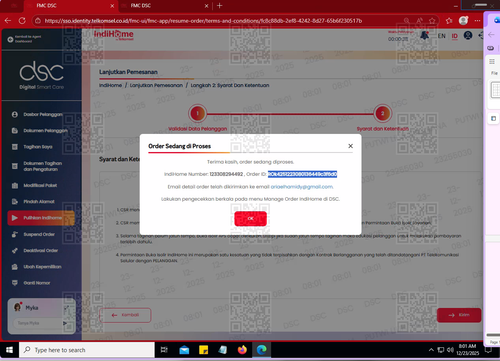
Task: Open a new browser tab
Action: pos(219,6)
